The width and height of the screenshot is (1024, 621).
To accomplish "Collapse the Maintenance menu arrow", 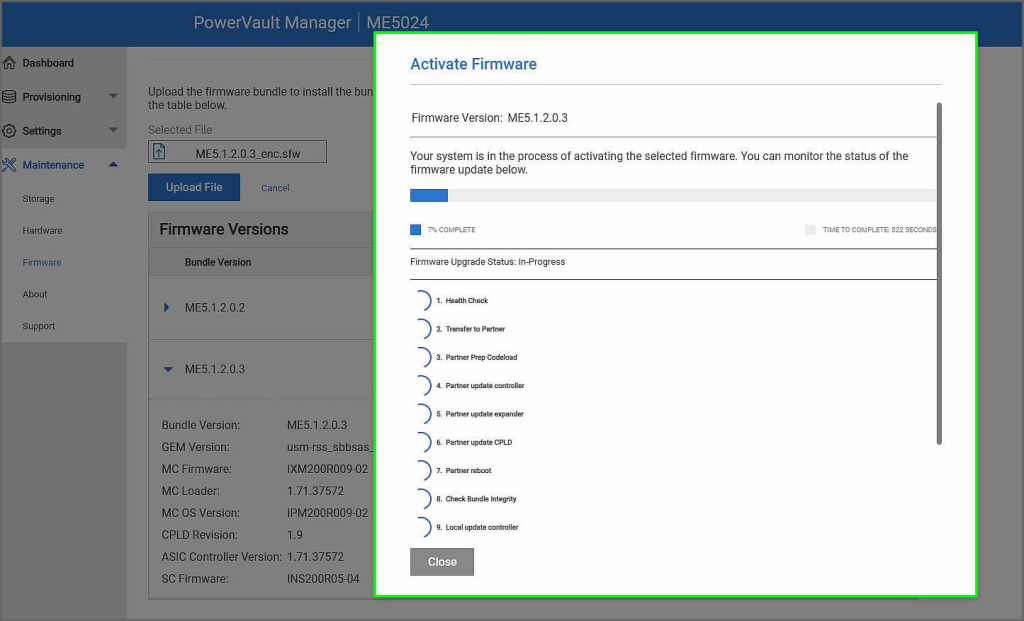I will pos(113,165).
